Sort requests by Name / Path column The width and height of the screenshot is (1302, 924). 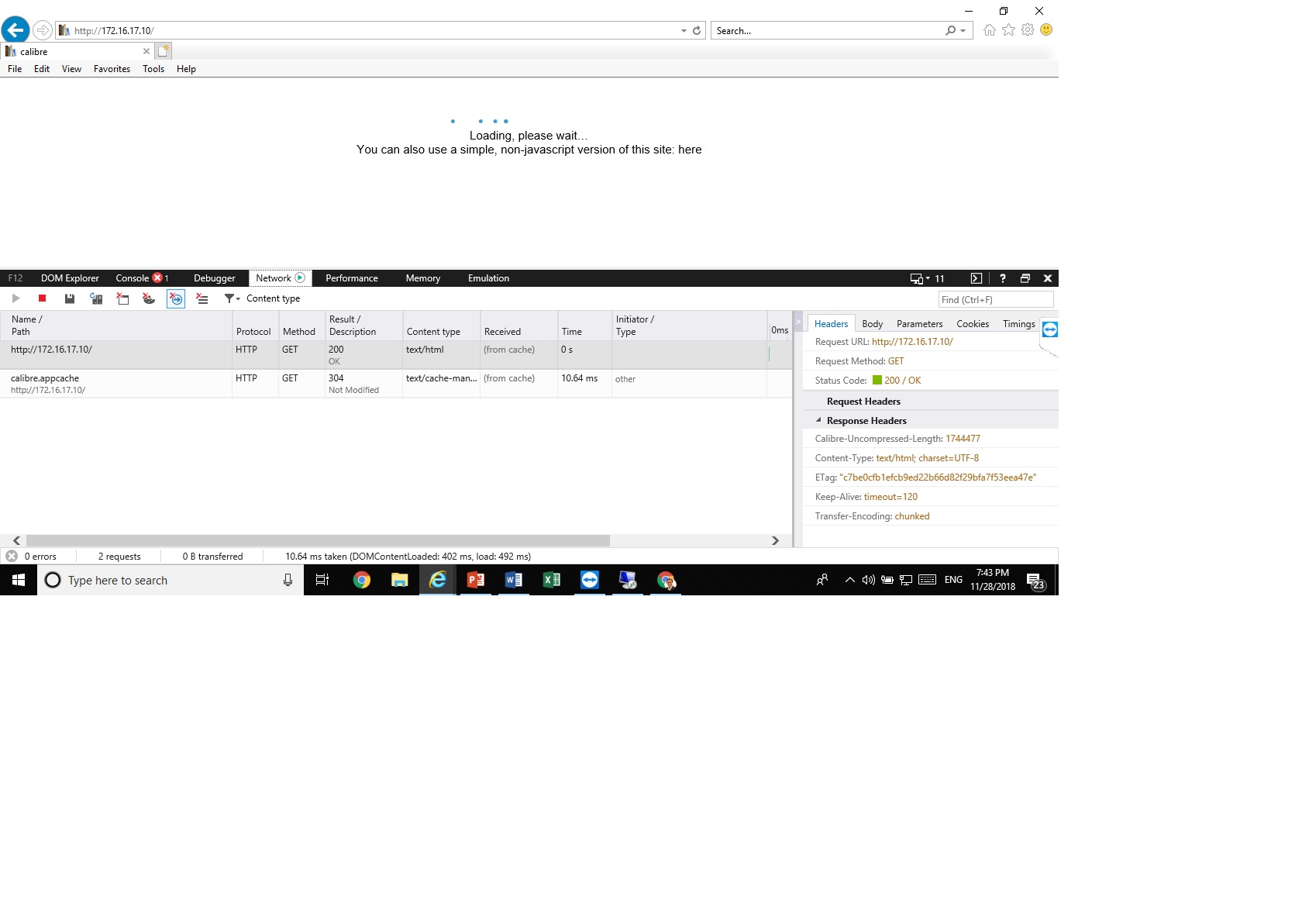[x=116, y=326]
